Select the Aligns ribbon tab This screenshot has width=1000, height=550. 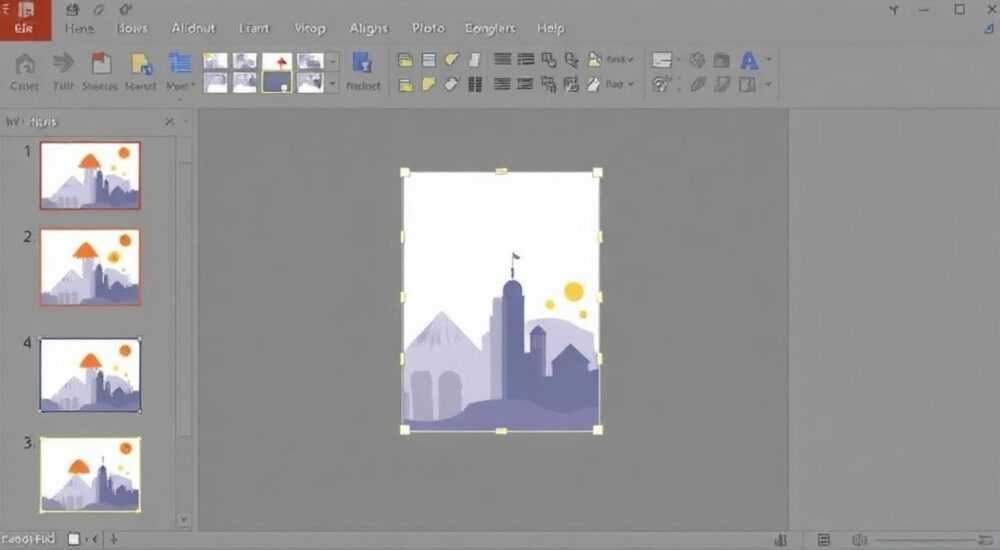[x=369, y=29]
